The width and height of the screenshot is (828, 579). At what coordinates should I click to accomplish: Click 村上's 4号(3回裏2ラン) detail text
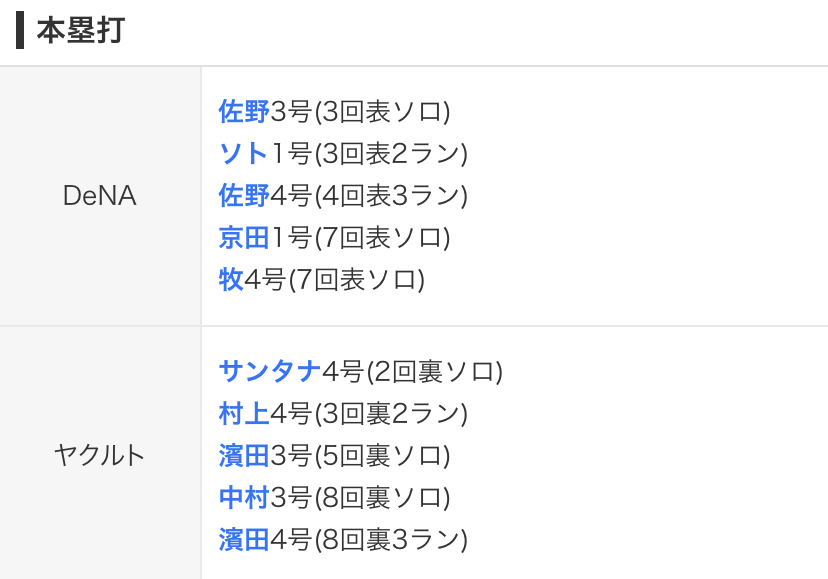click(370, 414)
